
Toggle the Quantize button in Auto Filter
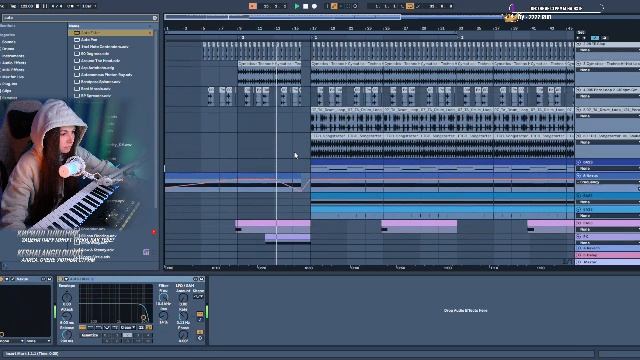89,335
